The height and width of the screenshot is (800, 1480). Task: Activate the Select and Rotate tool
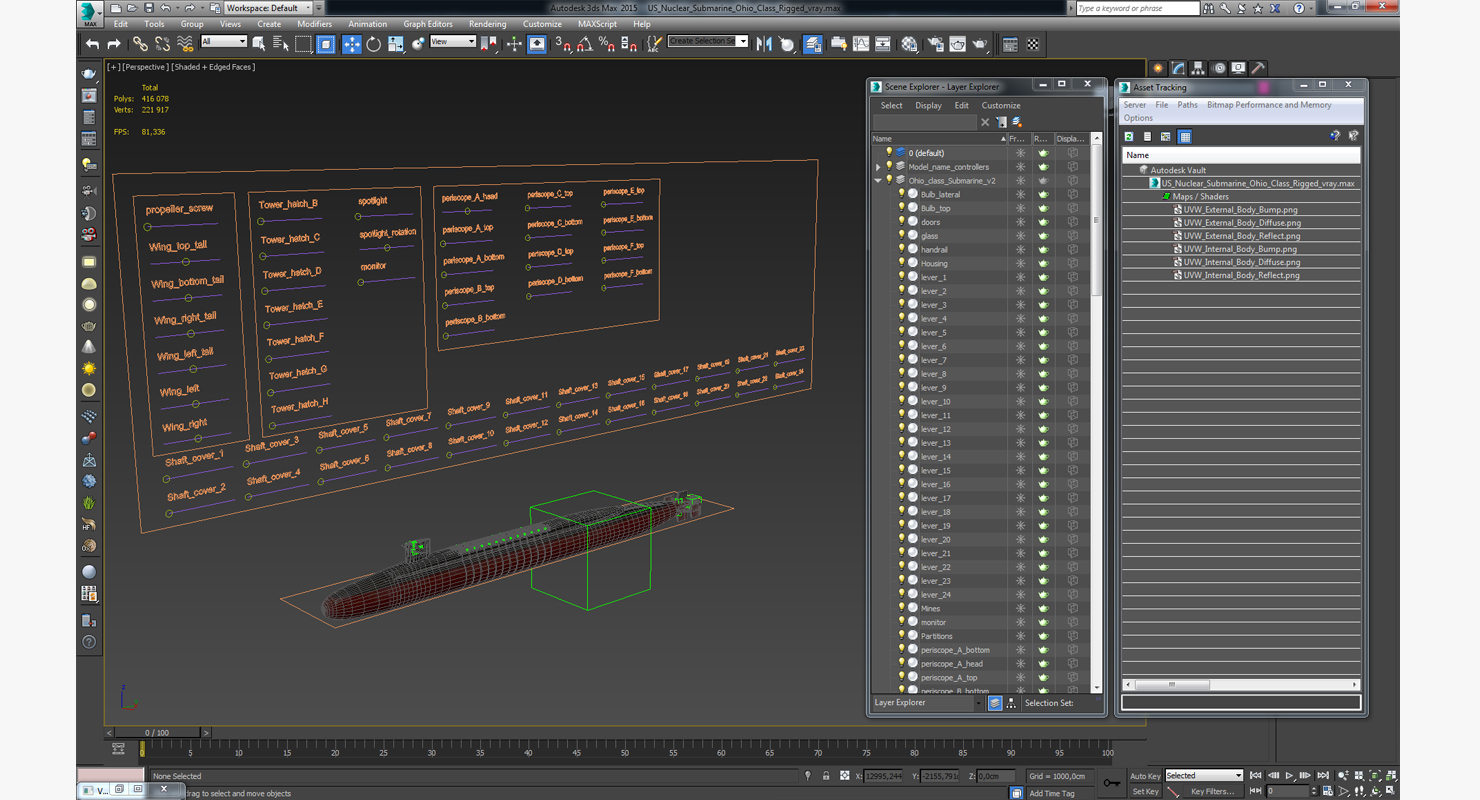click(373, 44)
